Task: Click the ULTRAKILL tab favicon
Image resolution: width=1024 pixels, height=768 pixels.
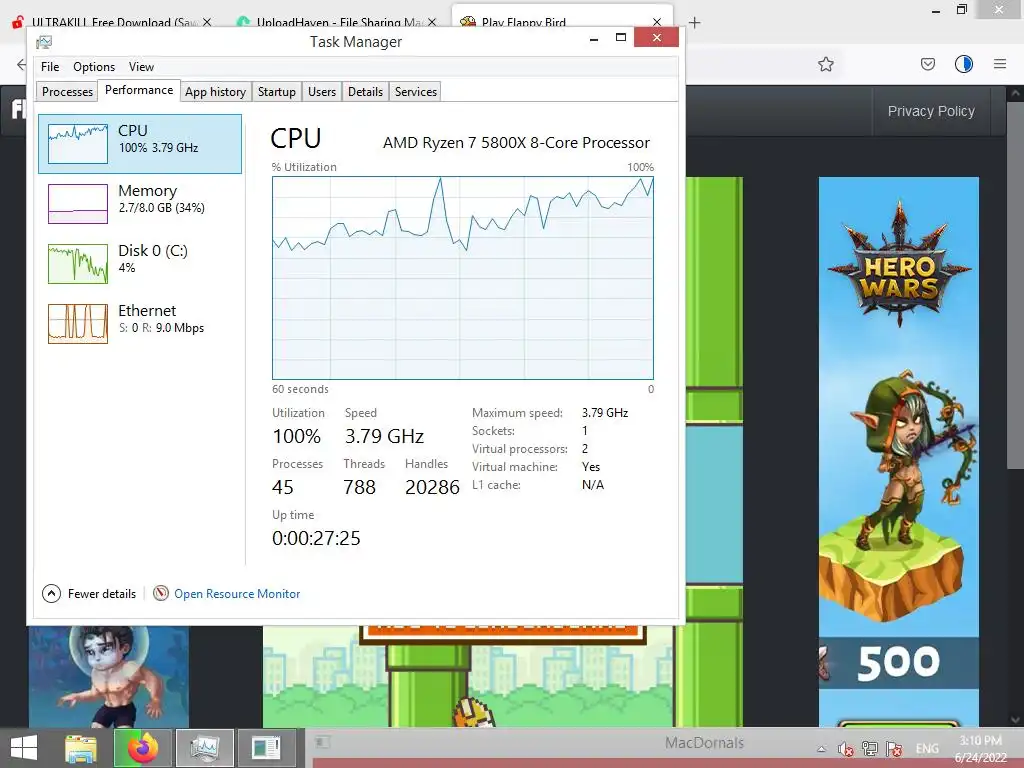Action: pos(18,22)
